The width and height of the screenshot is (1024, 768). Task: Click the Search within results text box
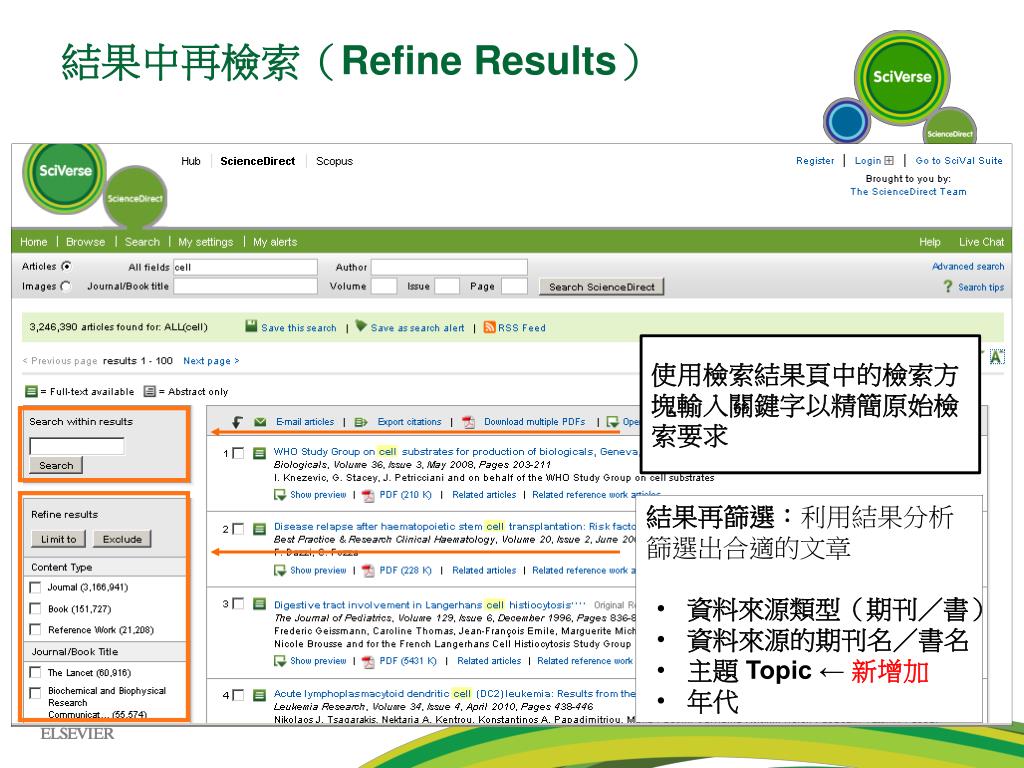coord(76,446)
